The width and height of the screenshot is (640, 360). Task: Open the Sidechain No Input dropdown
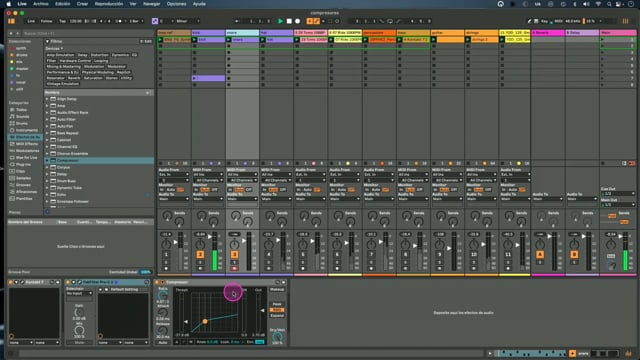(79, 293)
